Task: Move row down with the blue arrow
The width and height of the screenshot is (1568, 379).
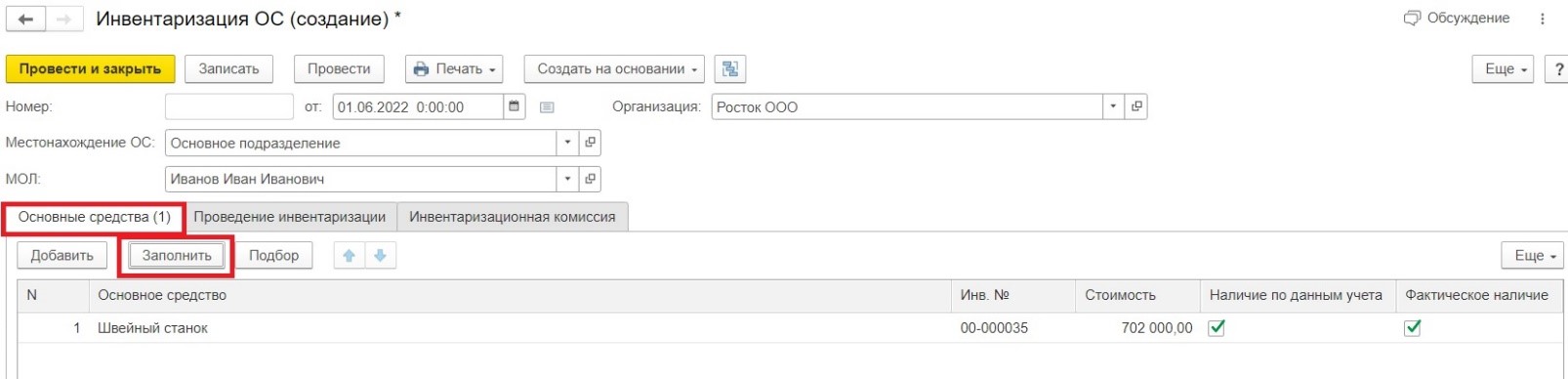Action: click(380, 256)
